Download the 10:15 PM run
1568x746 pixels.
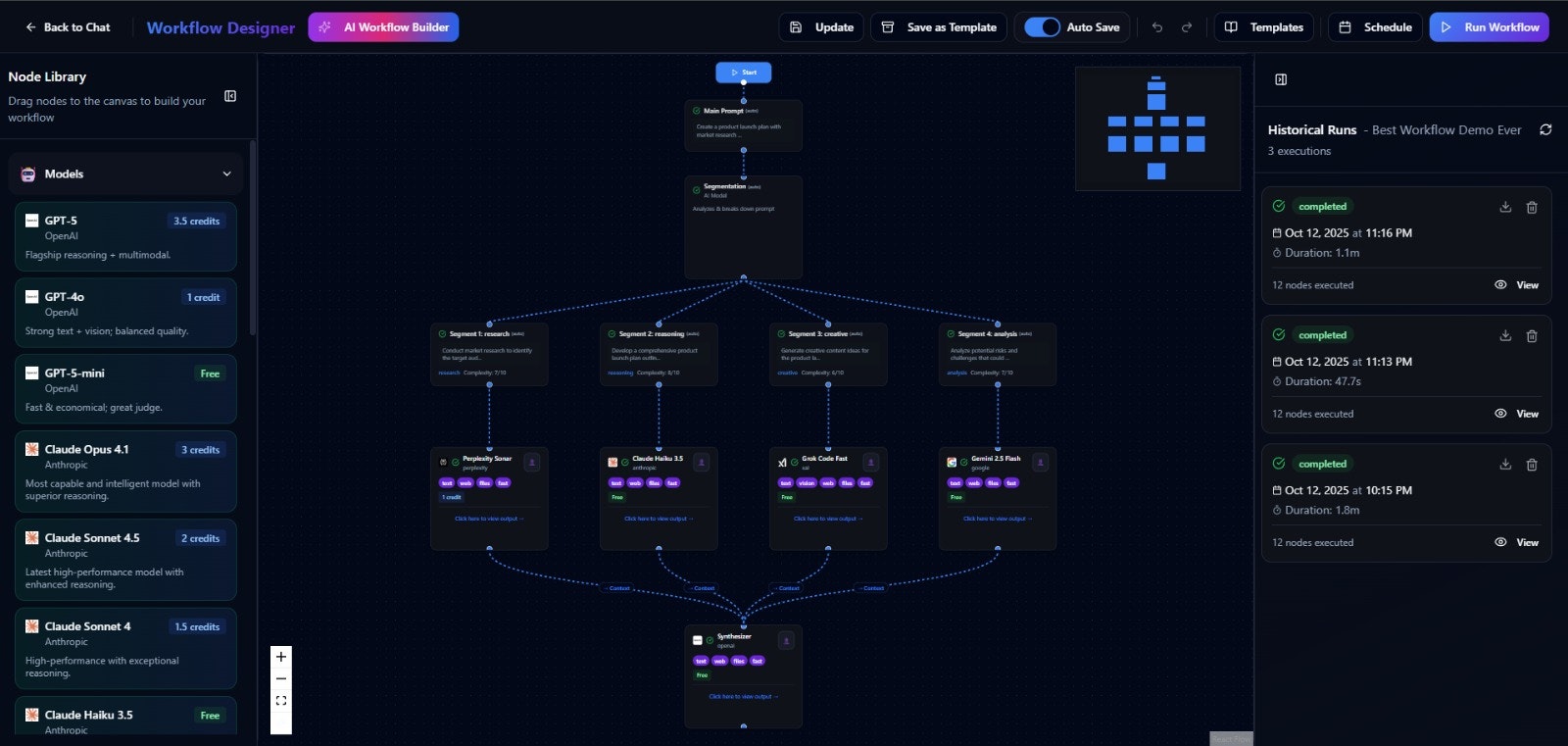1505,465
